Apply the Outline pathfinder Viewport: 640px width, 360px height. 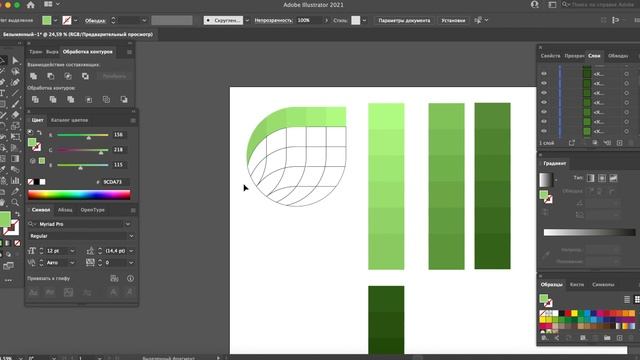pos(106,99)
